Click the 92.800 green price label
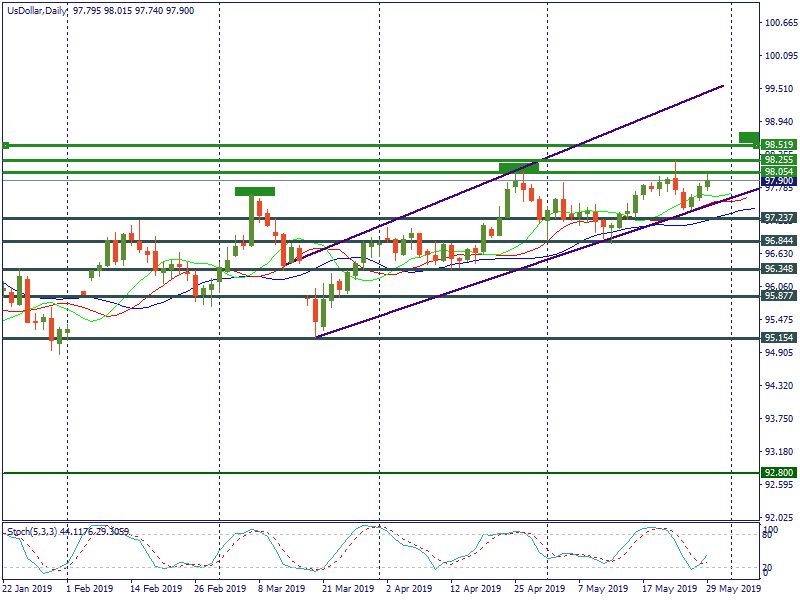The width and height of the screenshot is (800, 600). pos(778,472)
